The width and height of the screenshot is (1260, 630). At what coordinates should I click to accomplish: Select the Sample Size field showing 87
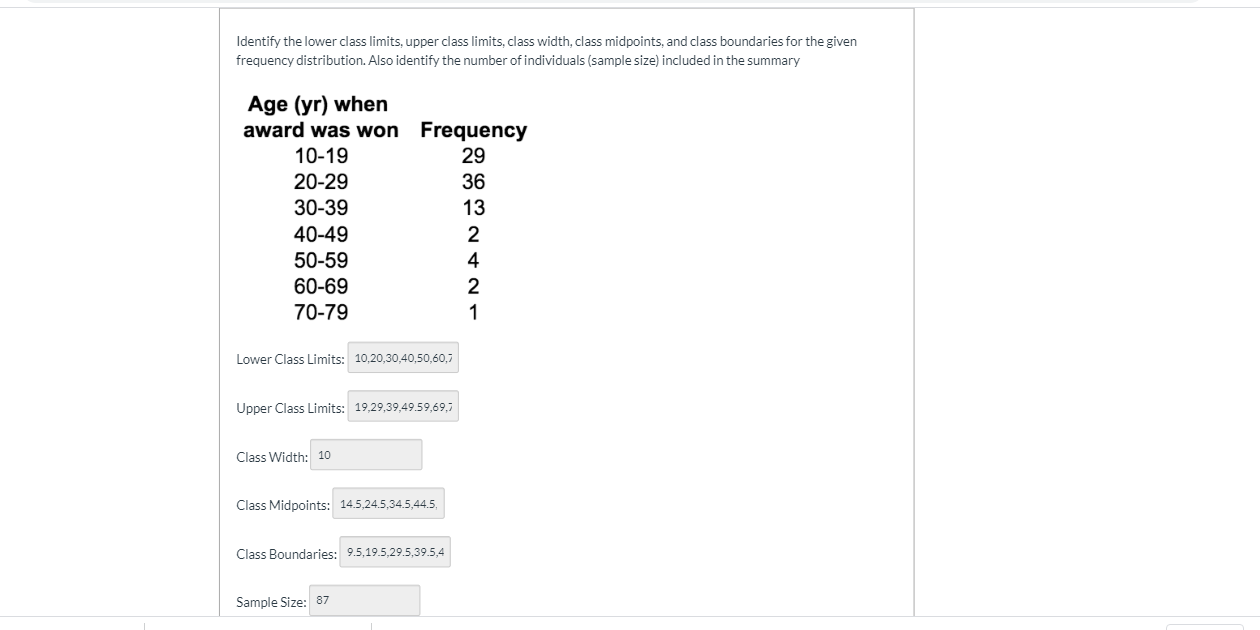[364, 600]
